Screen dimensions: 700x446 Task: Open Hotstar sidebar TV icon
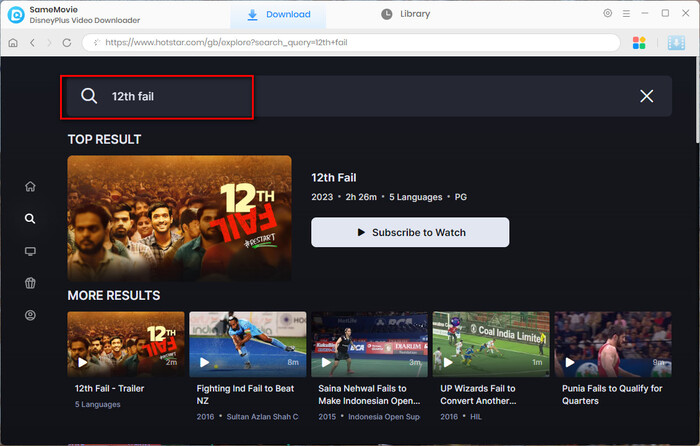click(30, 251)
